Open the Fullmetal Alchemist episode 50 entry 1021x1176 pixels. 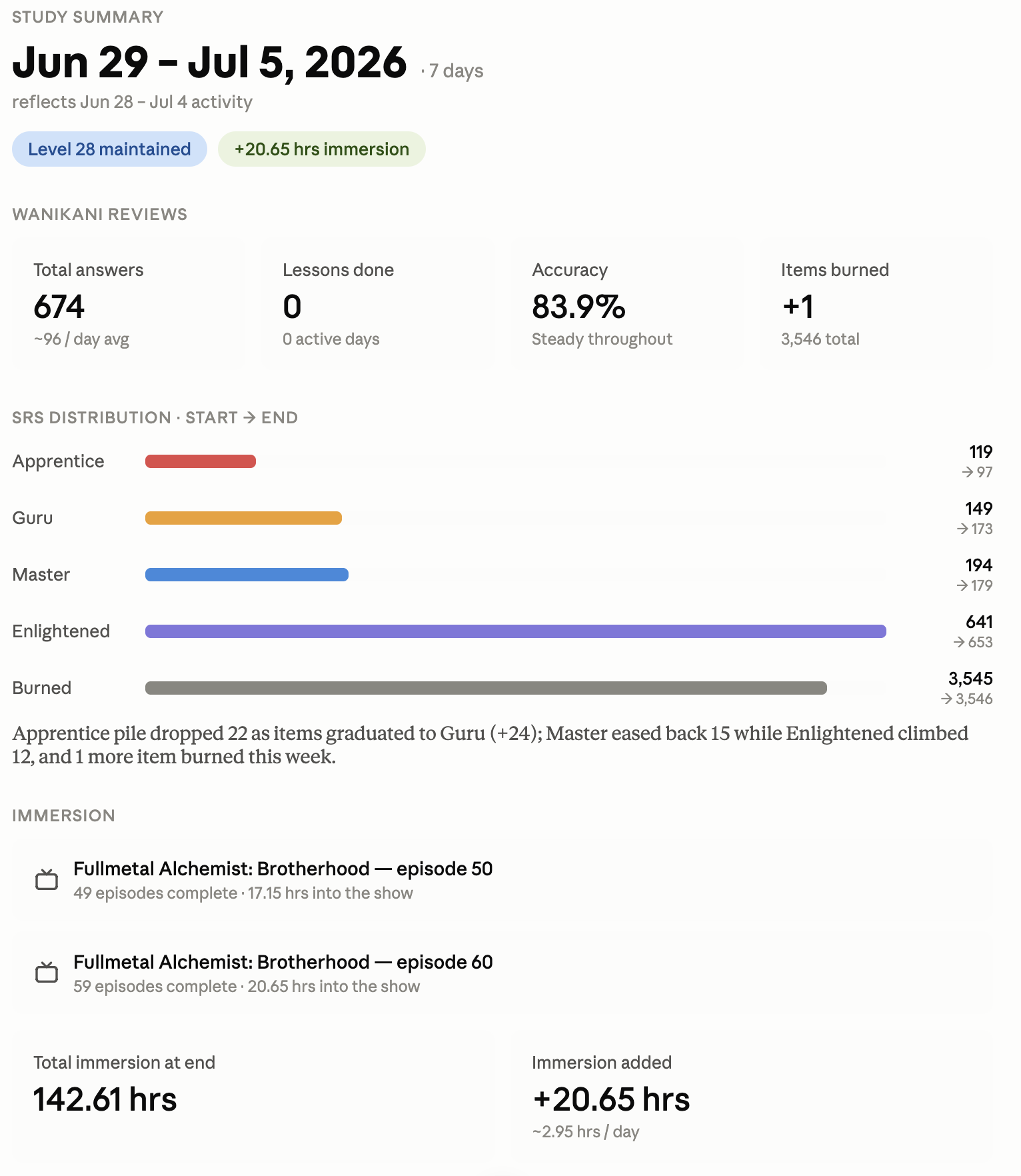503,880
